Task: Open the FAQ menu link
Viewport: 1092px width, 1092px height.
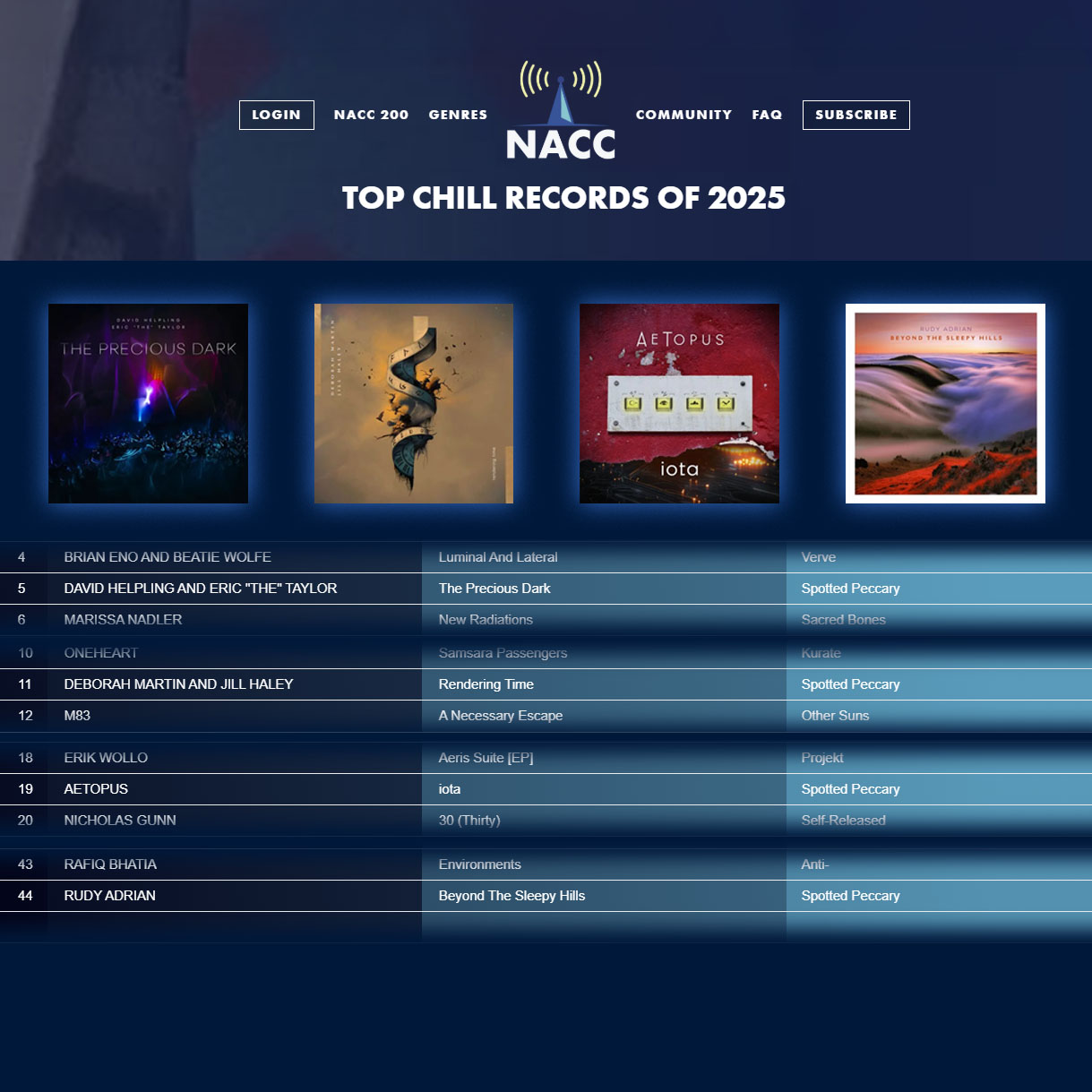Action: (x=767, y=115)
